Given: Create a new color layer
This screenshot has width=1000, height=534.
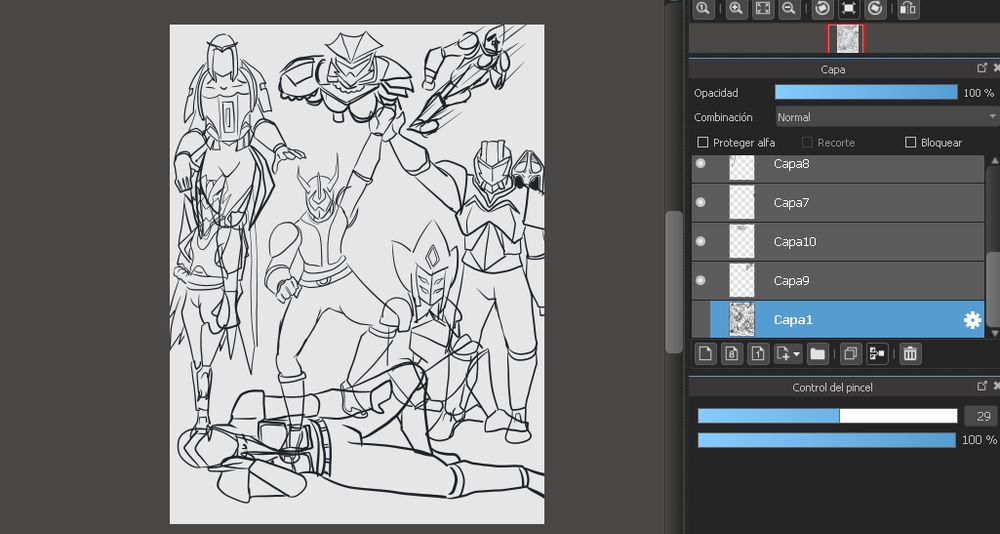Looking at the screenshot, I should pos(706,353).
